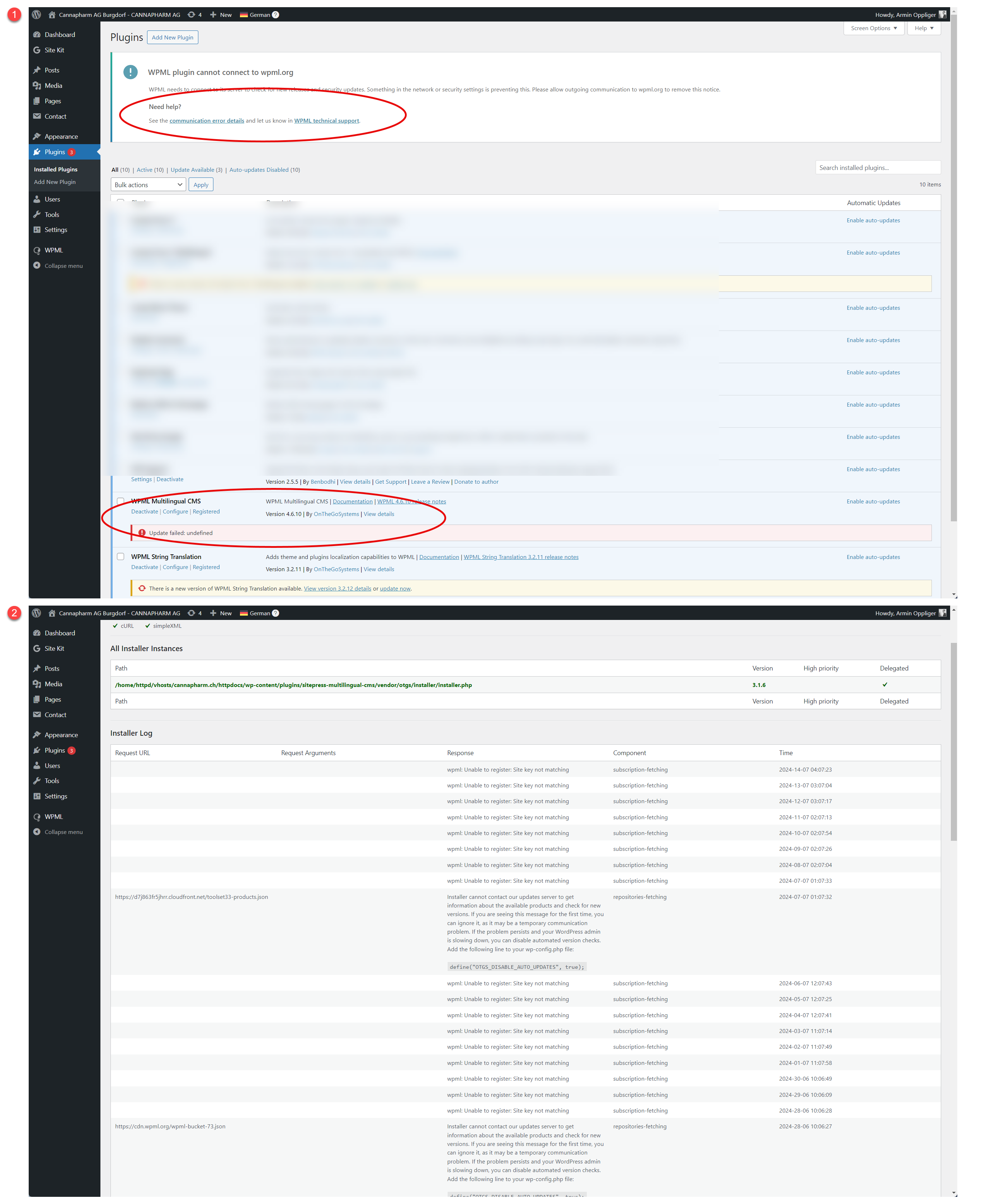This screenshot has height=1204, width=986.
Task: Click the Tools wrench icon in the Plugins page sidebar
Action: click(37, 214)
